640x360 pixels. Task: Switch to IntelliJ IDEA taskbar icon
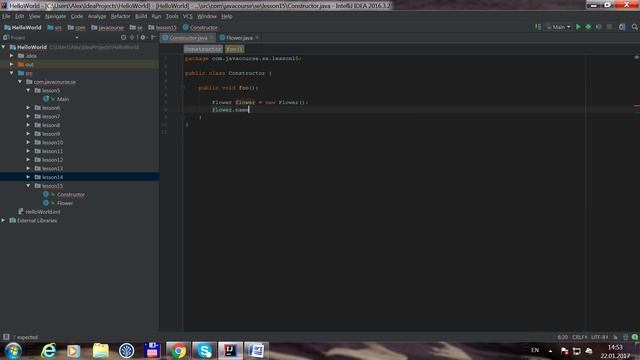tap(230, 351)
